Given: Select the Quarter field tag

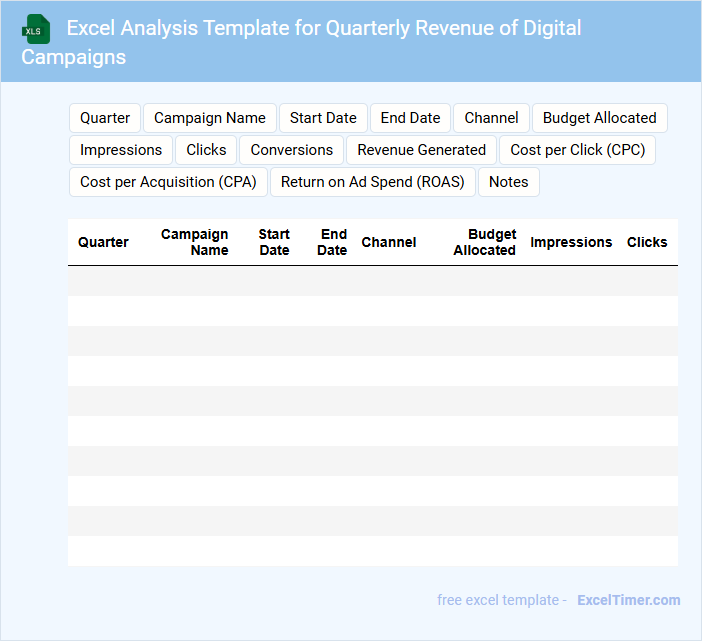Looking at the screenshot, I should point(105,118).
